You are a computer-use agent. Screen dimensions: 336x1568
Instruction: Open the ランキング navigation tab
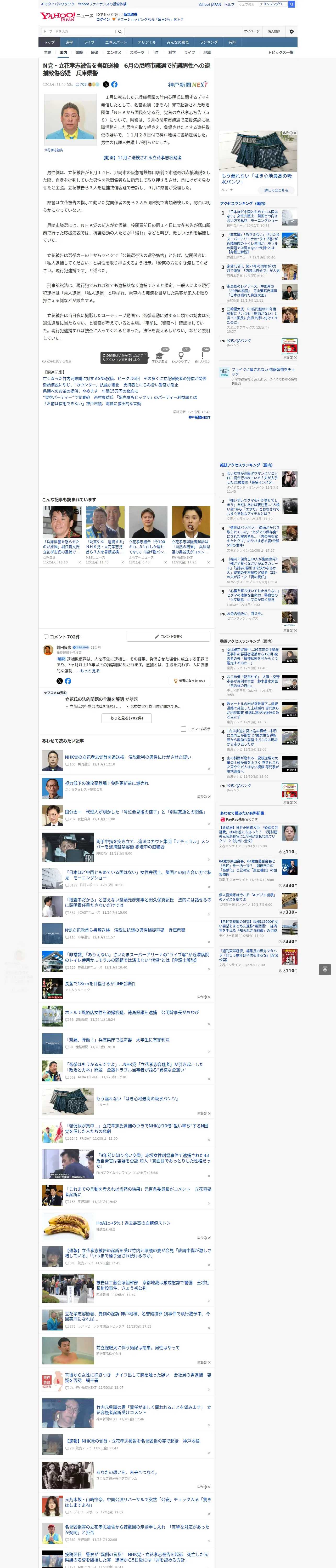(x=209, y=43)
